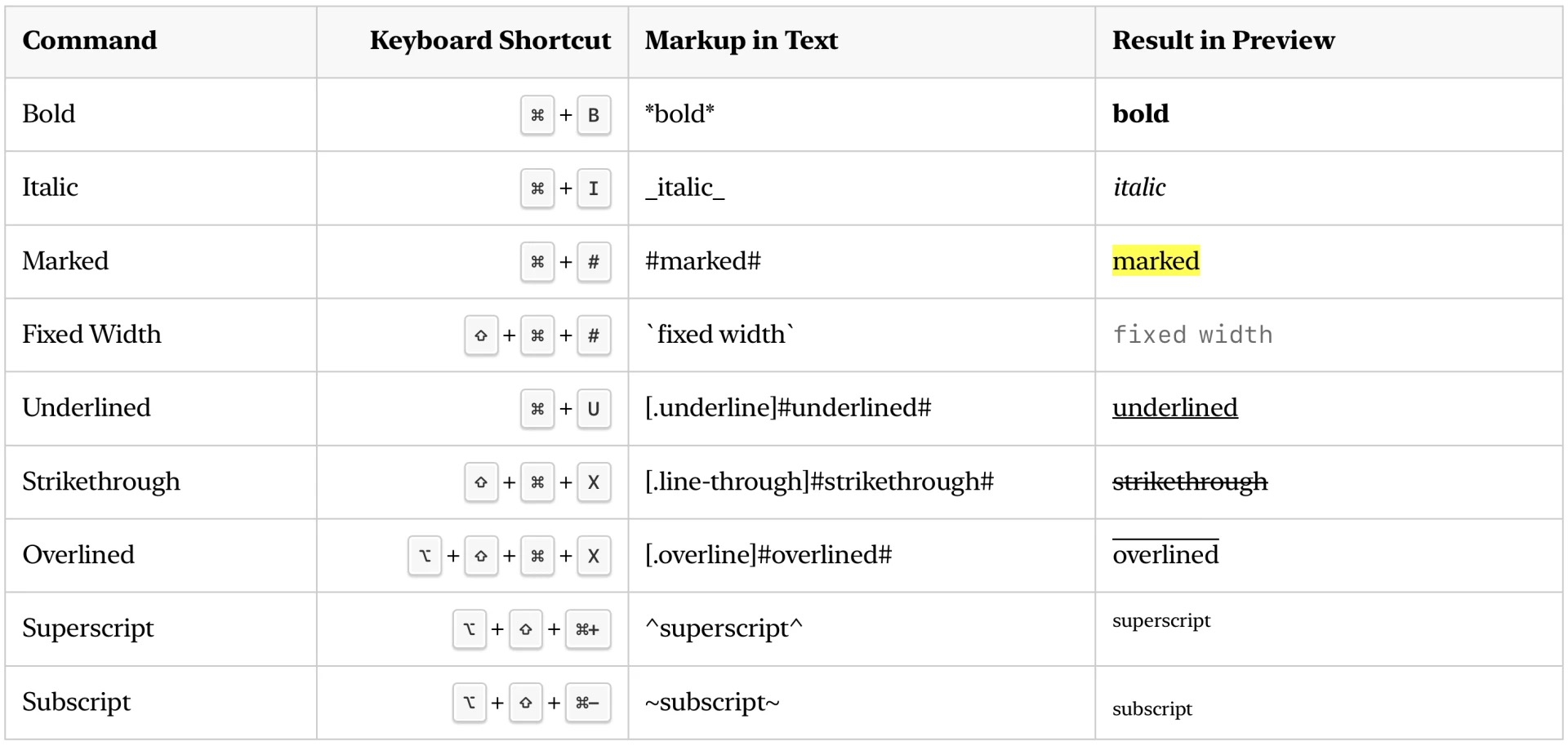Click the struck-through 'strikethrough' preview text
1568x746 pixels.
pyautogui.click(x=1190, y=482)
